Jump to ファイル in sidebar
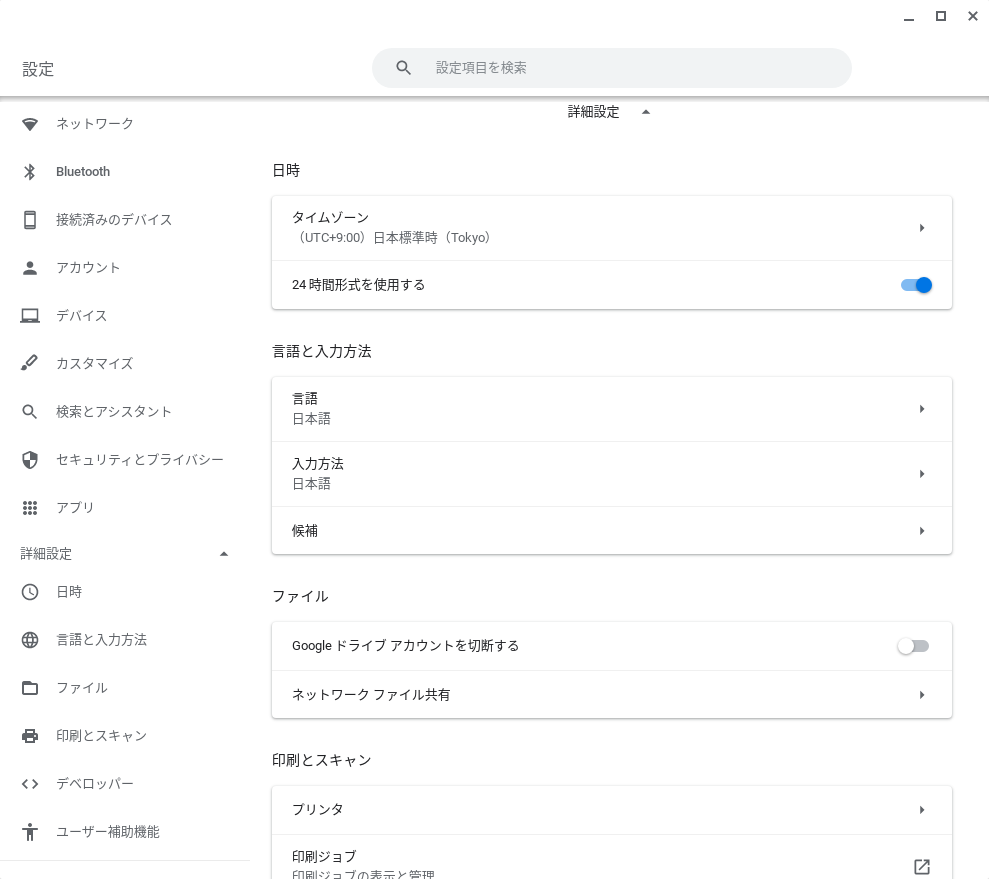 coord(81,688)
